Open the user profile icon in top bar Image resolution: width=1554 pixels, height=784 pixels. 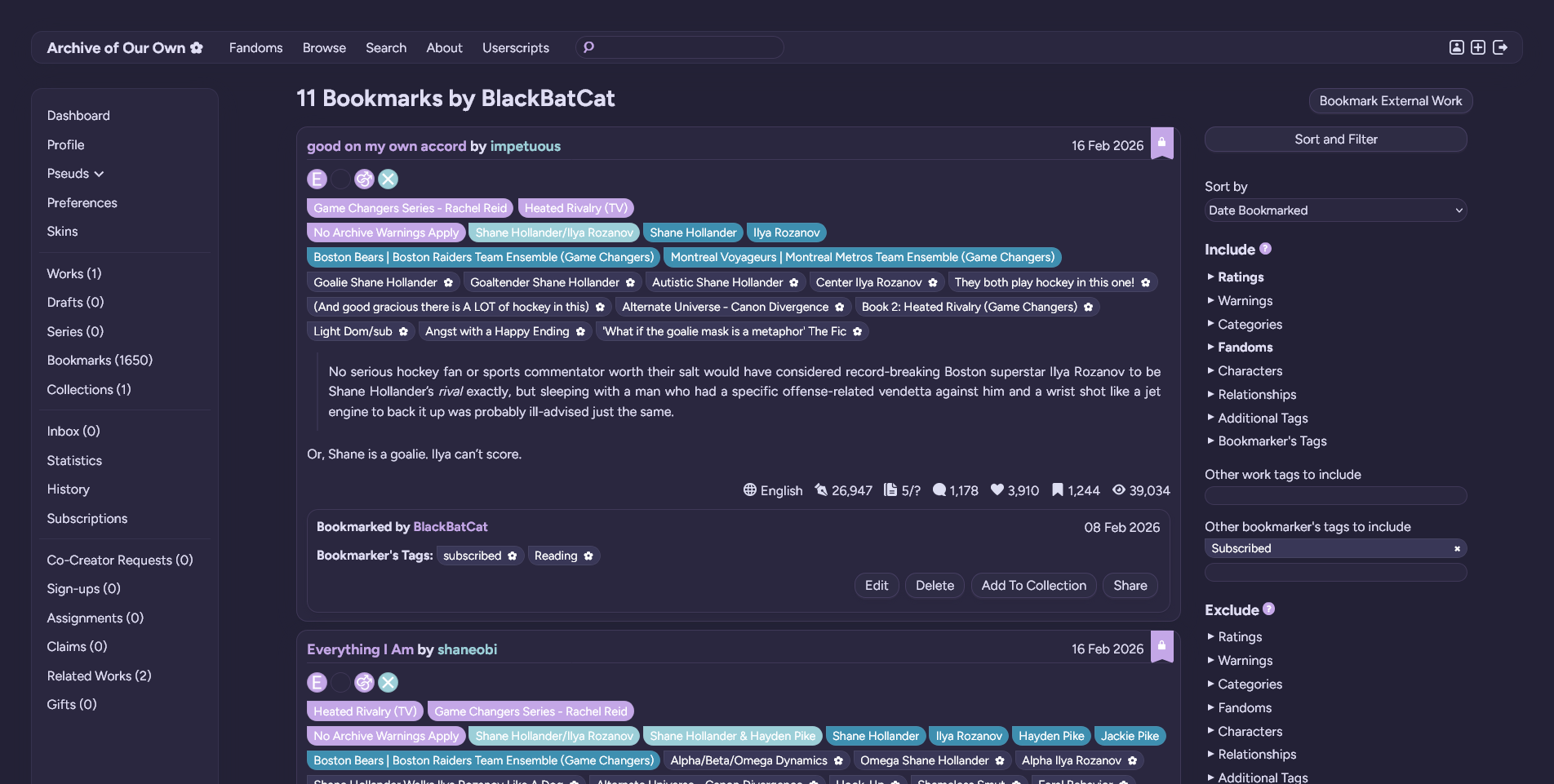tap(1456, 47)
